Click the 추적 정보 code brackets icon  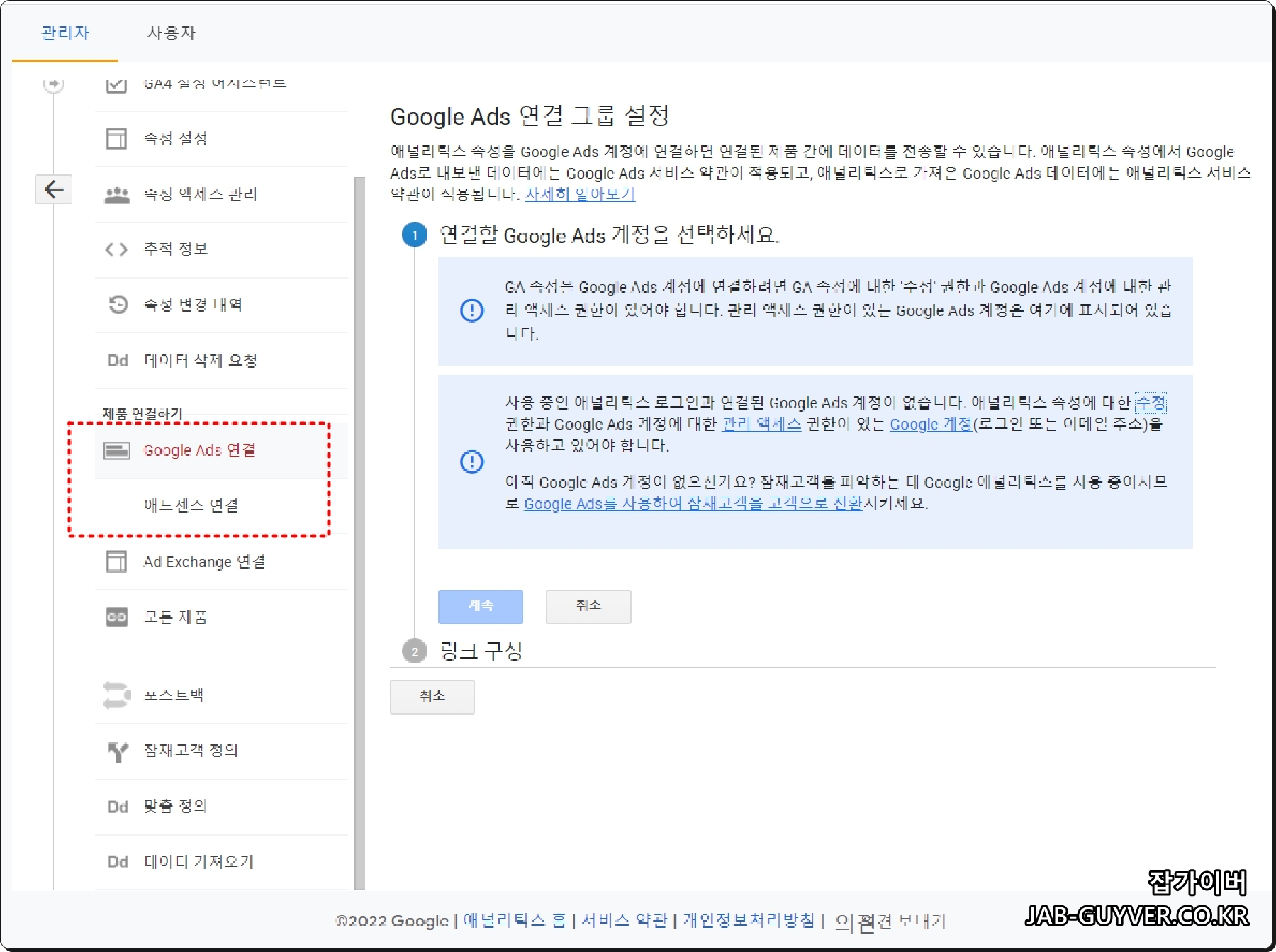coord(116,250)
